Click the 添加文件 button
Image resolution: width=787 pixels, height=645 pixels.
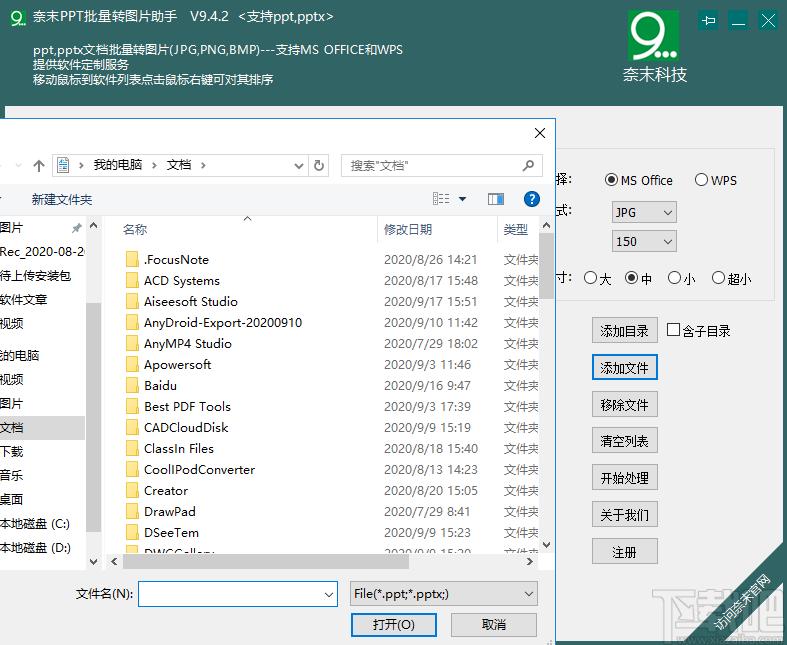point(624,367)
